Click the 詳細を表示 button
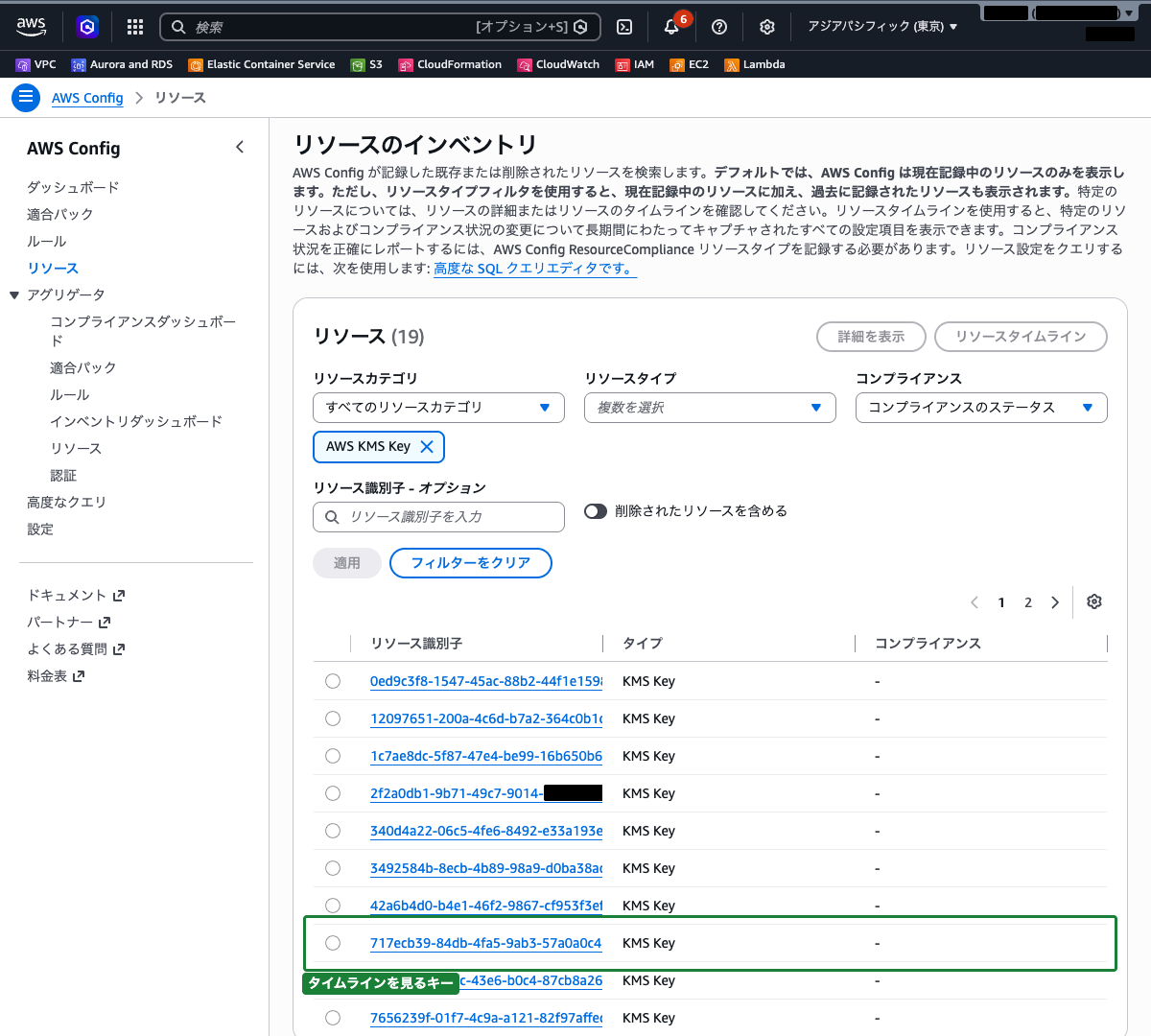Viewport: 1151px width, 1036px height. [x=871, y=337]
